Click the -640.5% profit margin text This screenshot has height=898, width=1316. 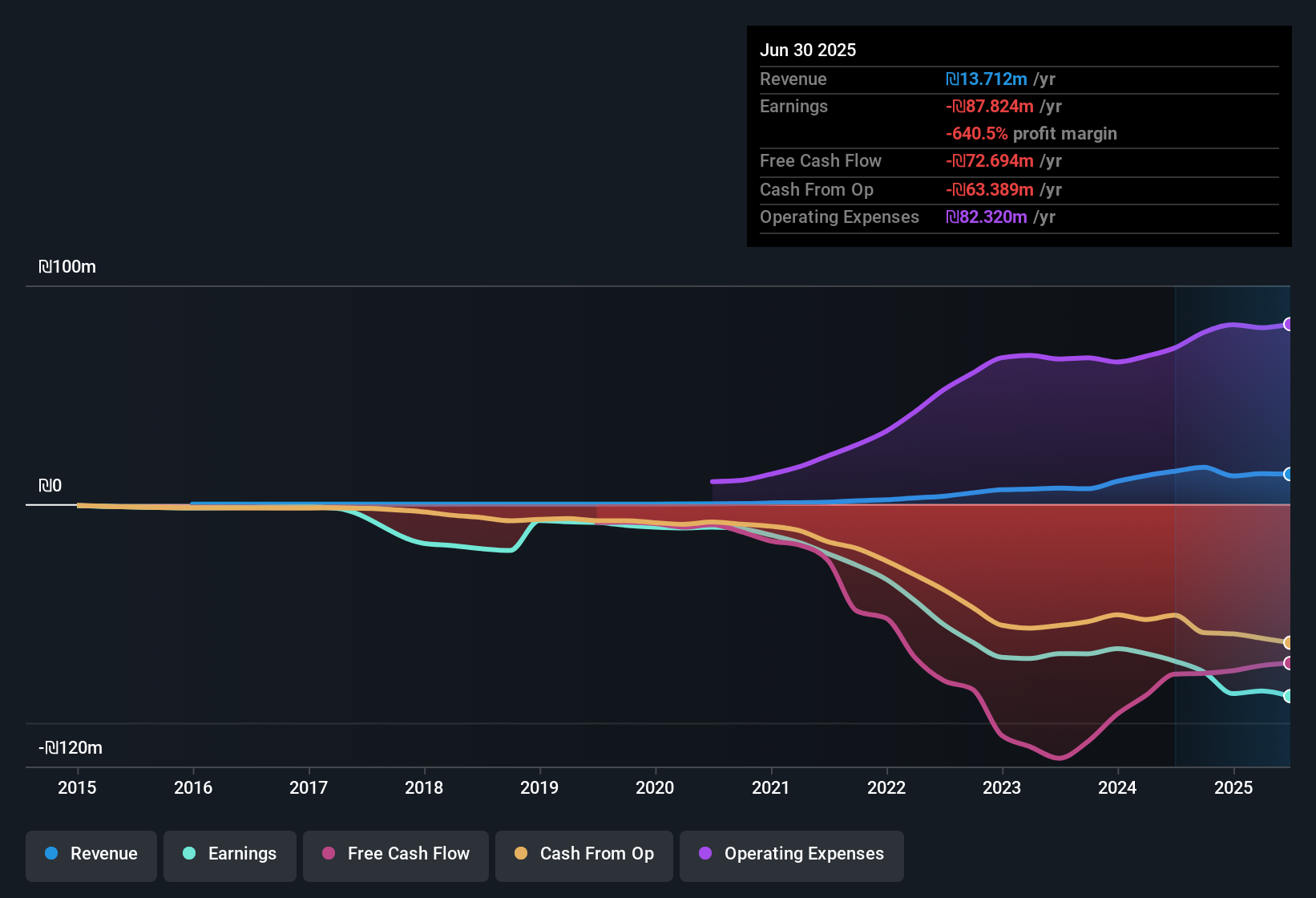point(1031,133)
